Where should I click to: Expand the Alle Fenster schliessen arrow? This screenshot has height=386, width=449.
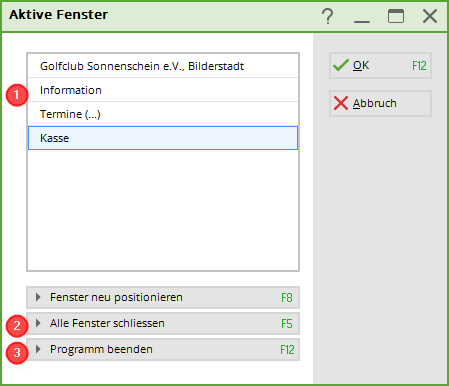(x=38, y=323)
